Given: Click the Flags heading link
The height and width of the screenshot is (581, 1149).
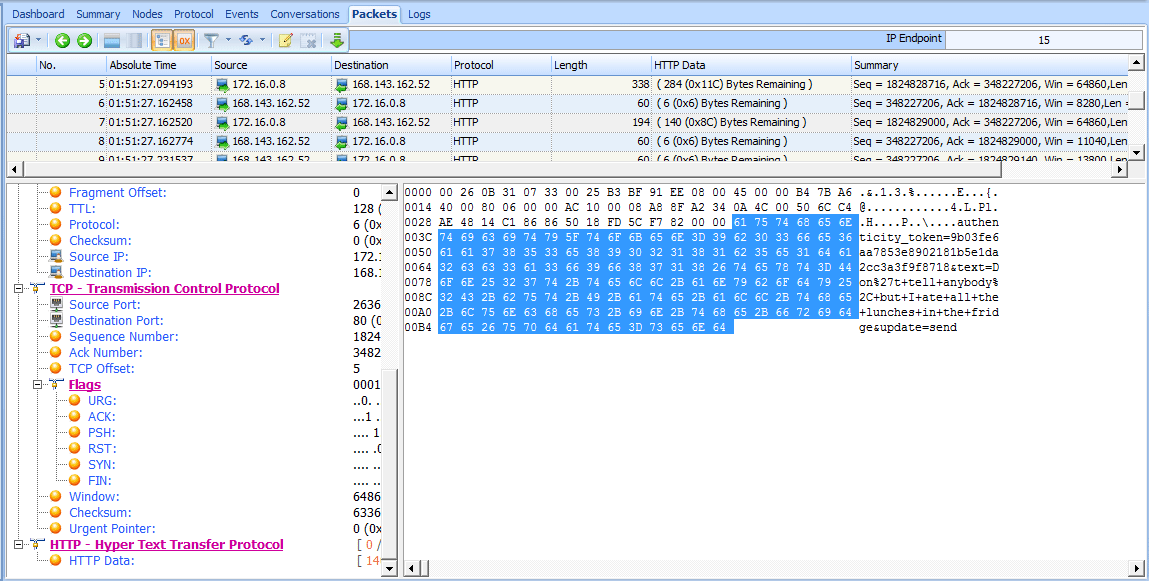Looking at the screenshot, I should [85, 385].
